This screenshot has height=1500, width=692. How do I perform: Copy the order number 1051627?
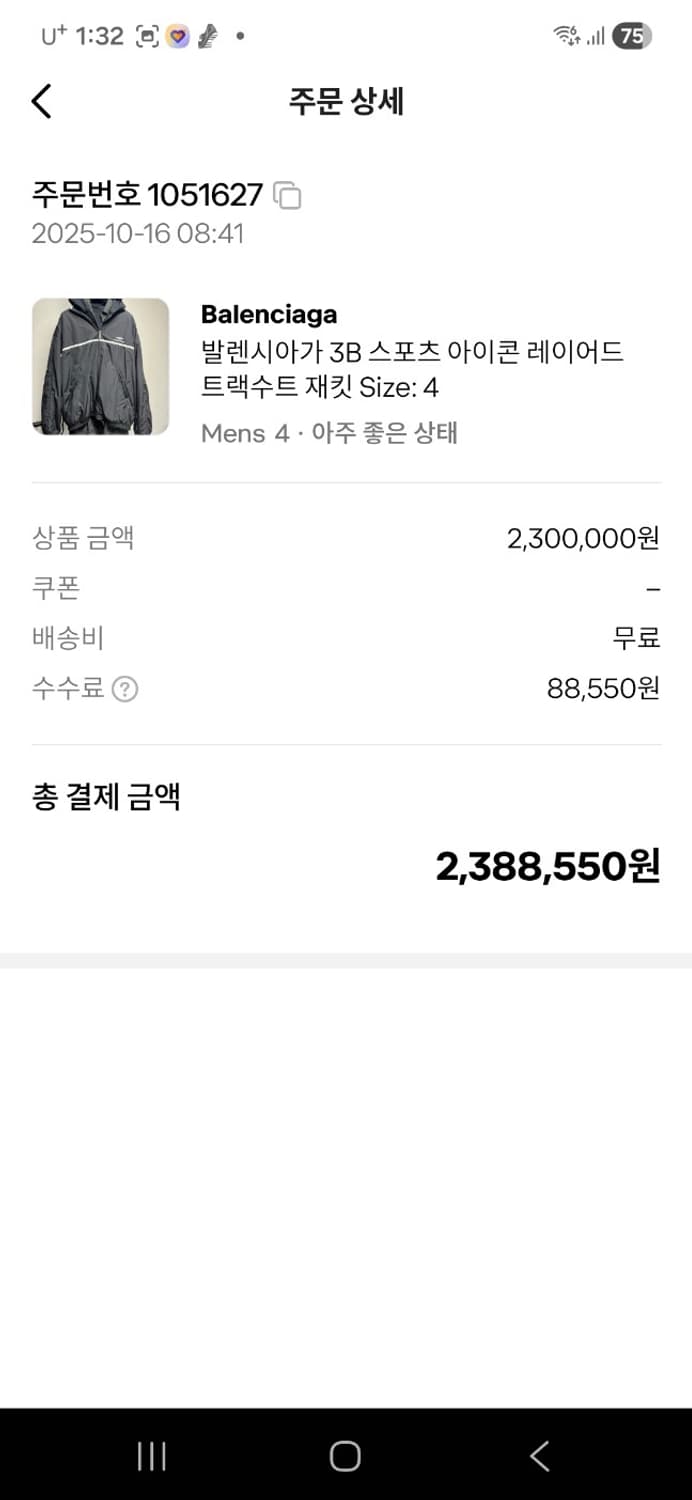point(288,196)
